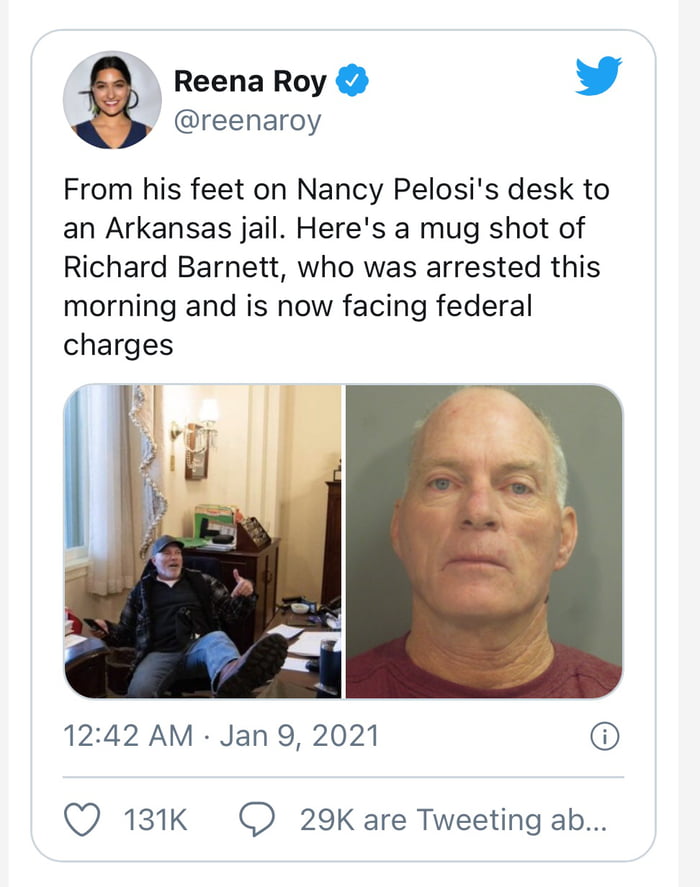This screenshot has height=887, width=700.
Task: Click the word "charges" ending the tweet
Action: (x=118, y=345)
